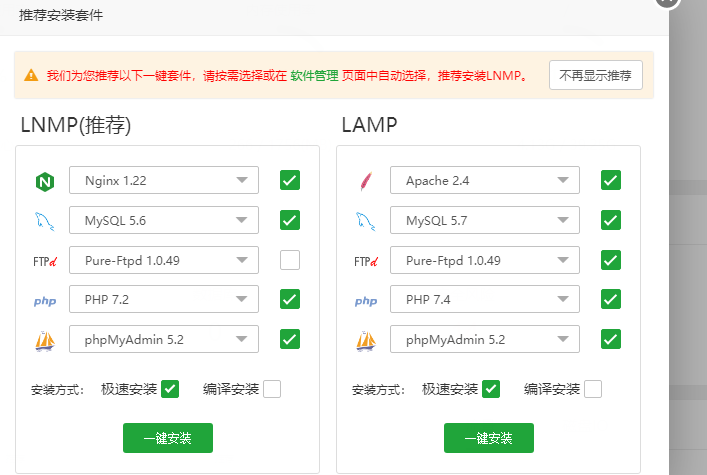Click the phpMyAdmin sailboat icon in LAMP
The width and height of the screenshot is (707, 475).
click(366, 341)
